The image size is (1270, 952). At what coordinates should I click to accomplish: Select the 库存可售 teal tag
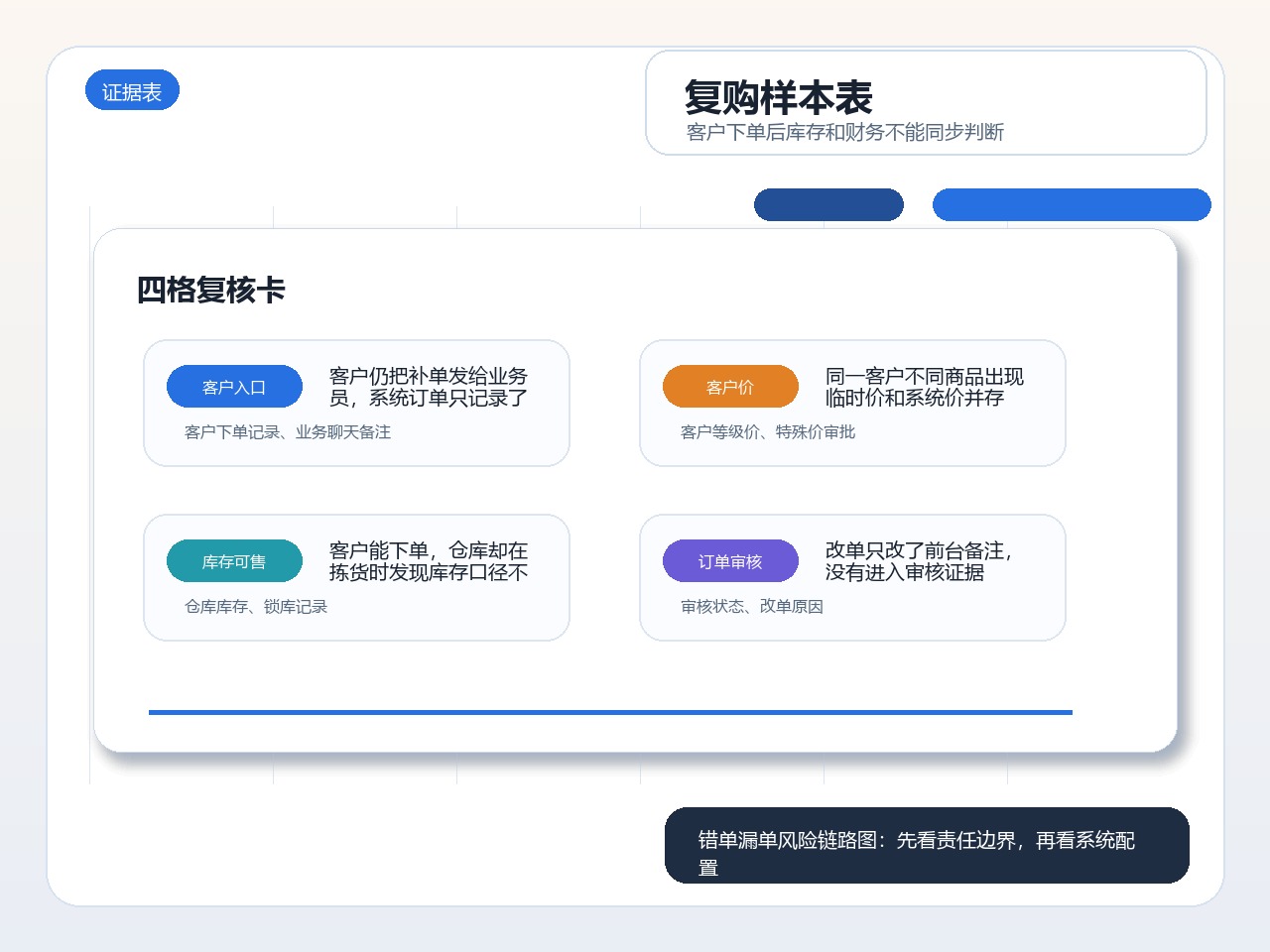point(234,561)
